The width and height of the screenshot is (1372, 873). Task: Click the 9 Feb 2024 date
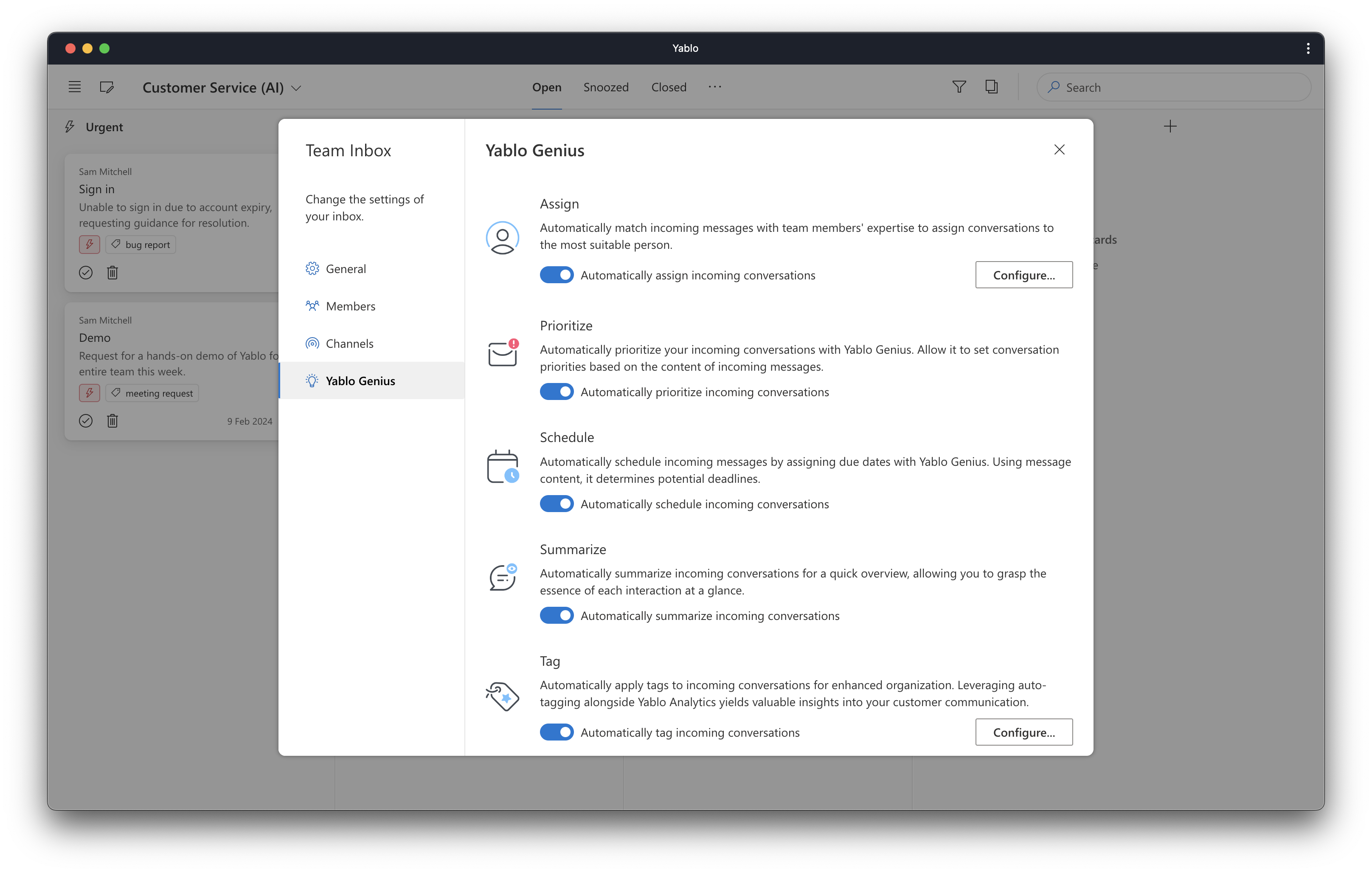point(250,421)
